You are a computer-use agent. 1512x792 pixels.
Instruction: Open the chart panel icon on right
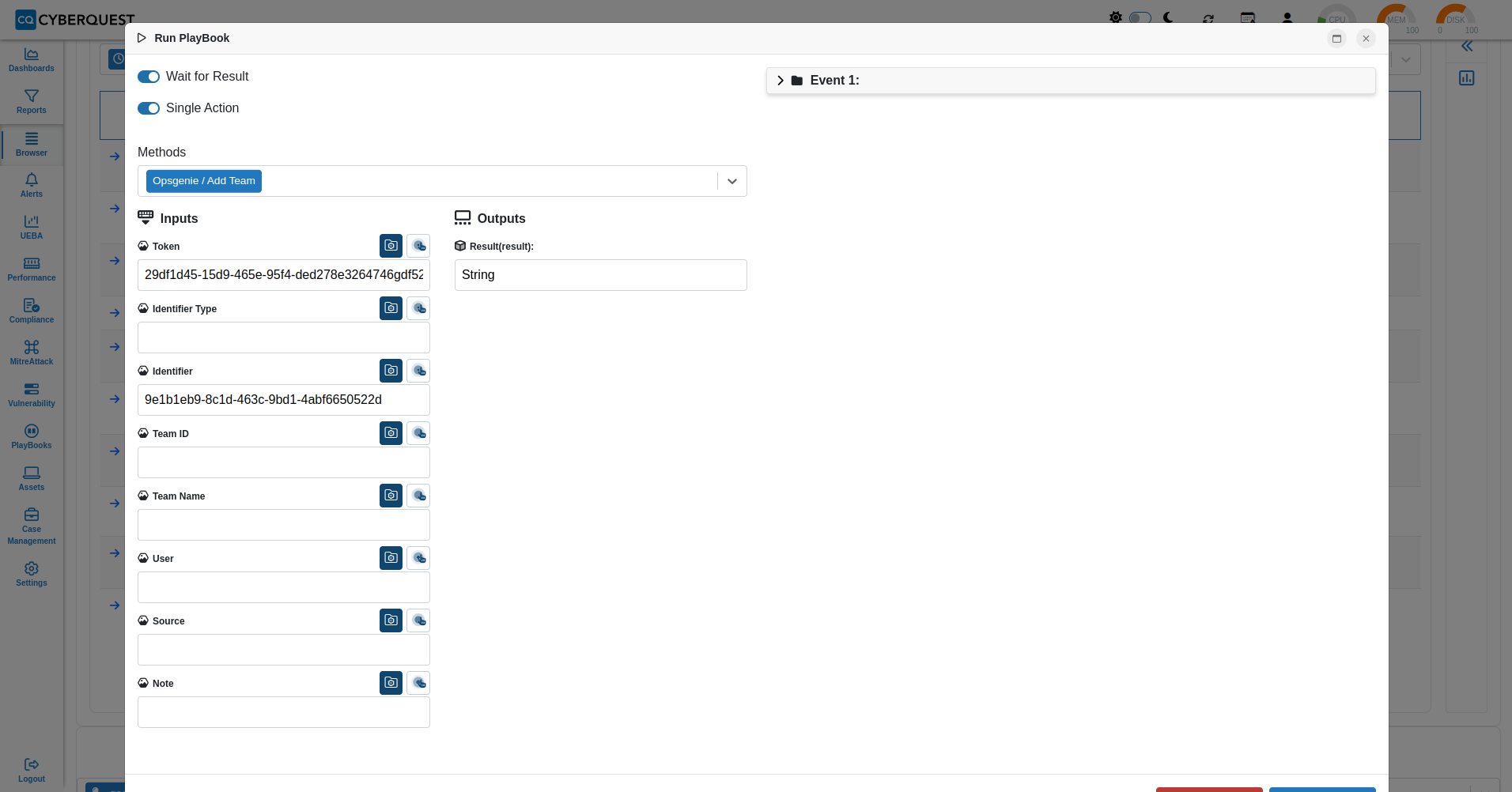tap(1467, 78)
